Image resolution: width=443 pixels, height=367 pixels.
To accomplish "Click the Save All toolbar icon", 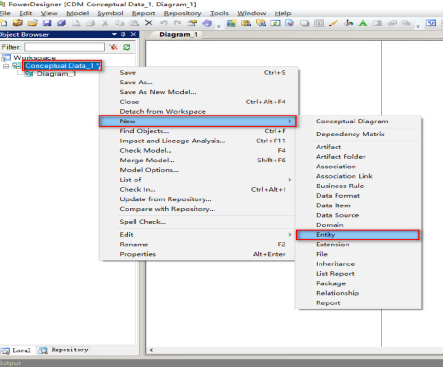I will [x=61, y=23].
